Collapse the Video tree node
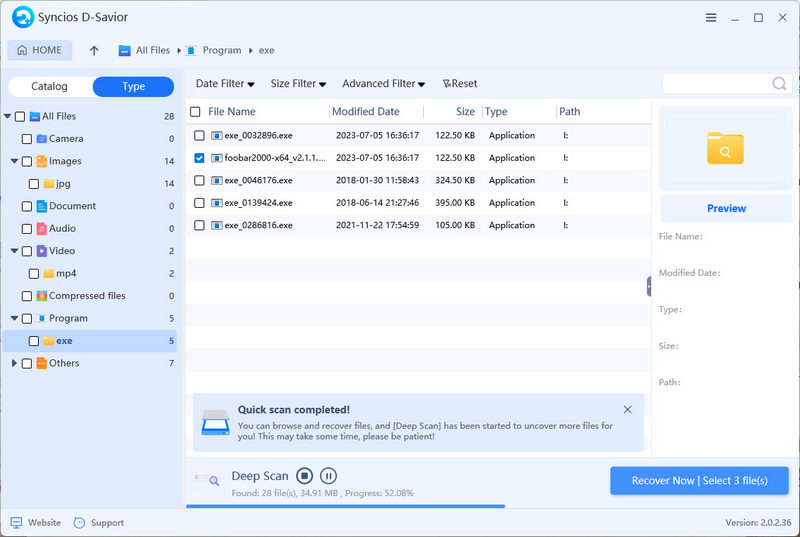The image size is (800, 537). point(14,251)
